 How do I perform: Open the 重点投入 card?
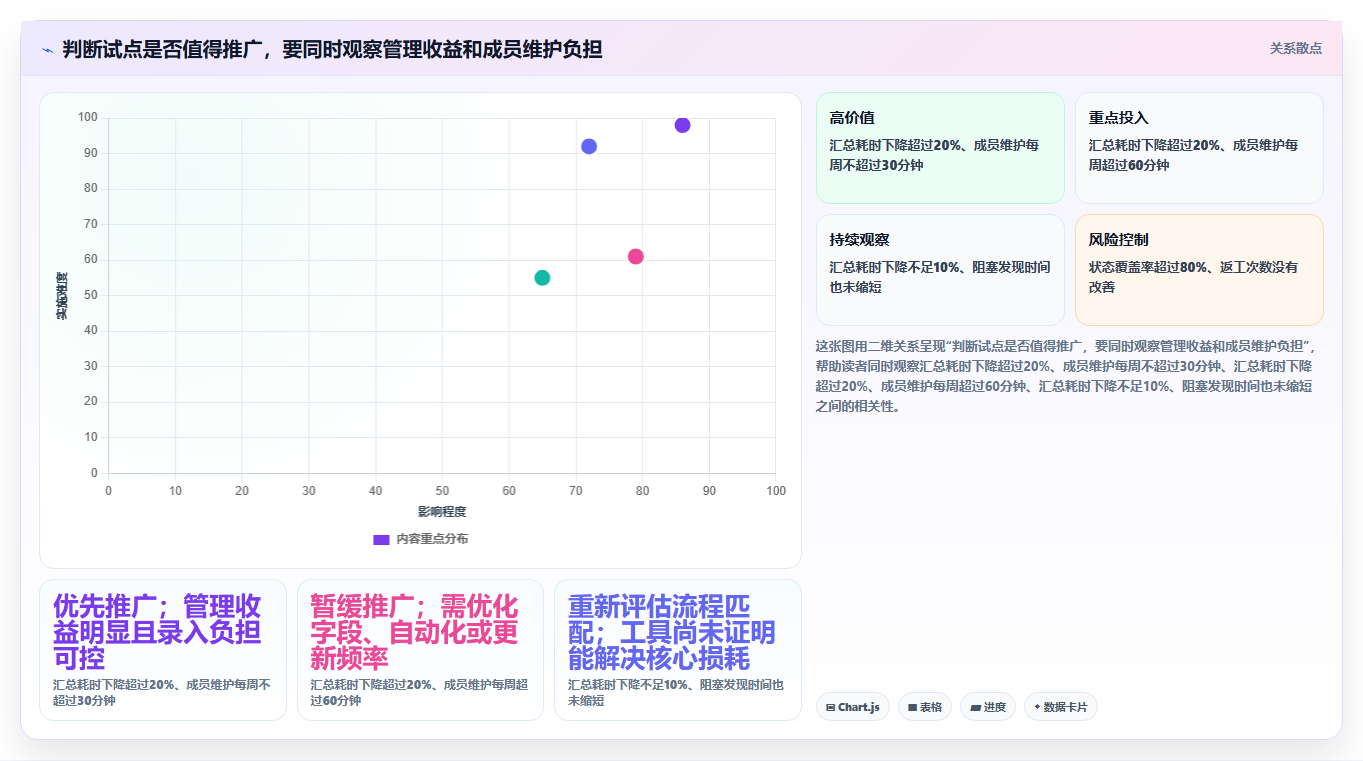[x=1199, y=148]
